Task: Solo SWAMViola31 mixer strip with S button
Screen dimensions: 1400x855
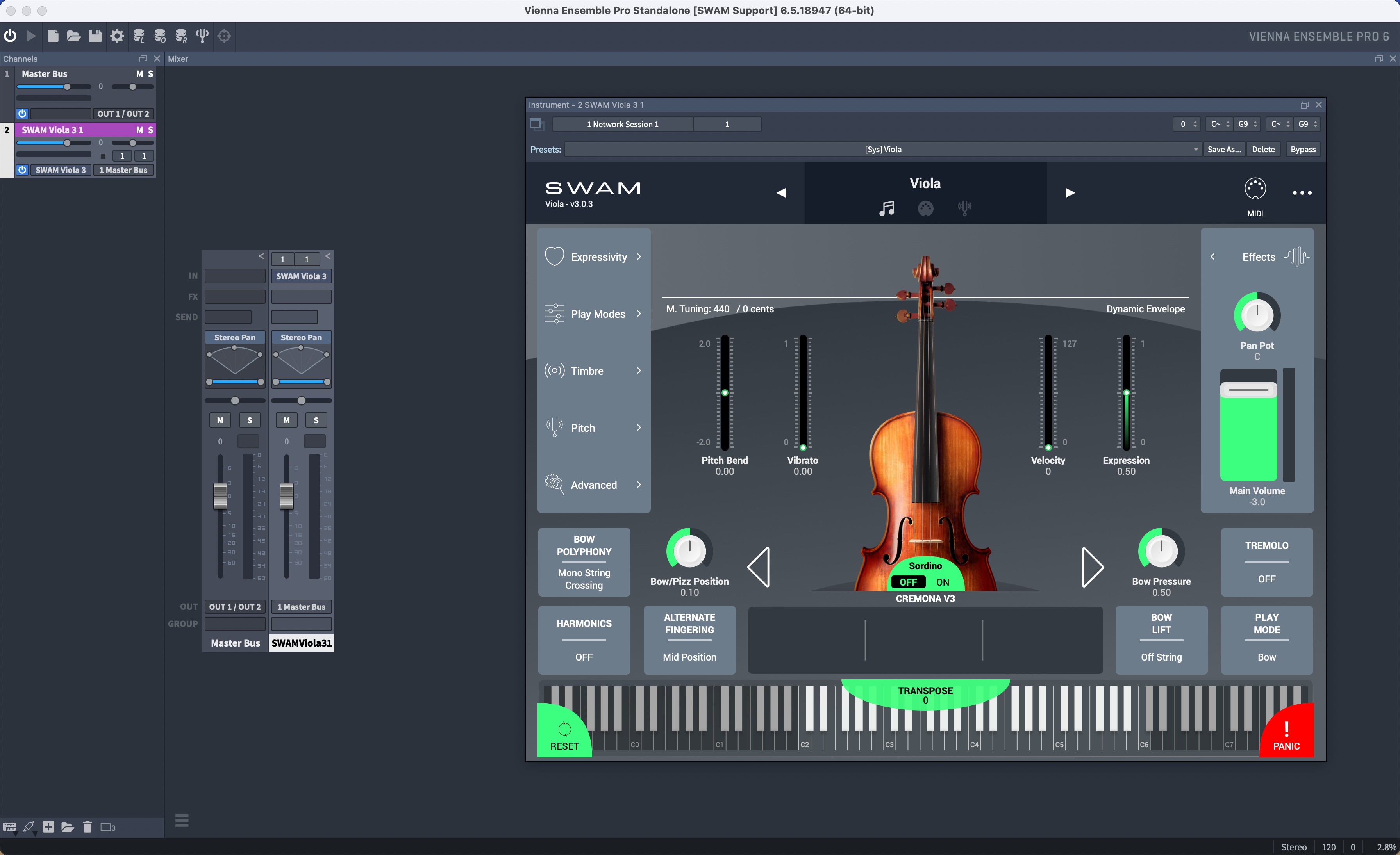Action: click(316, 420)
